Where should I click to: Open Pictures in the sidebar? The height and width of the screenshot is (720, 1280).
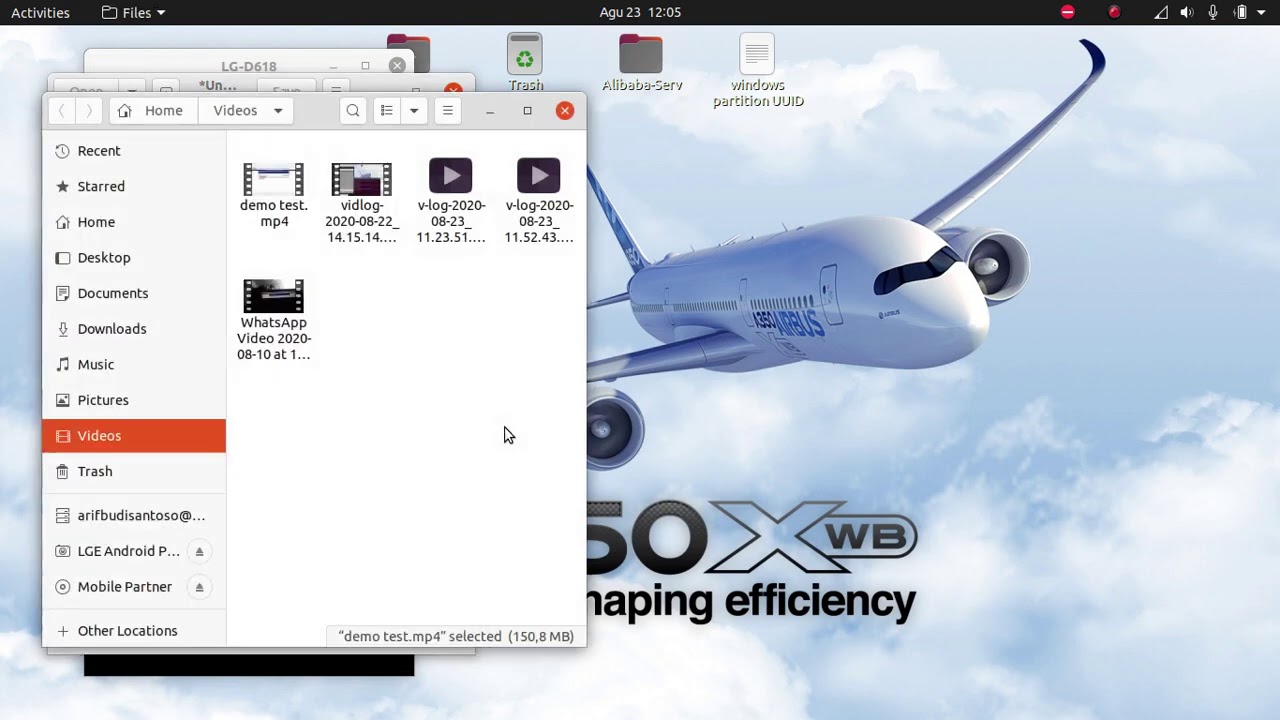click(134, 400)
